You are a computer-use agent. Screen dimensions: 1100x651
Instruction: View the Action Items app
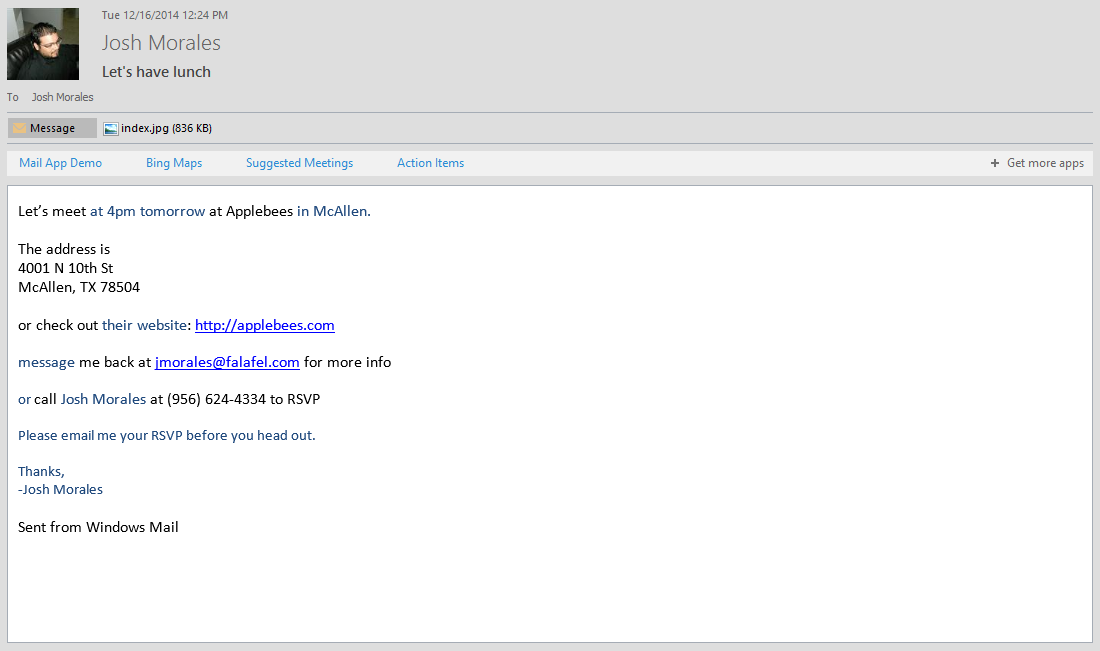point(430,162)
